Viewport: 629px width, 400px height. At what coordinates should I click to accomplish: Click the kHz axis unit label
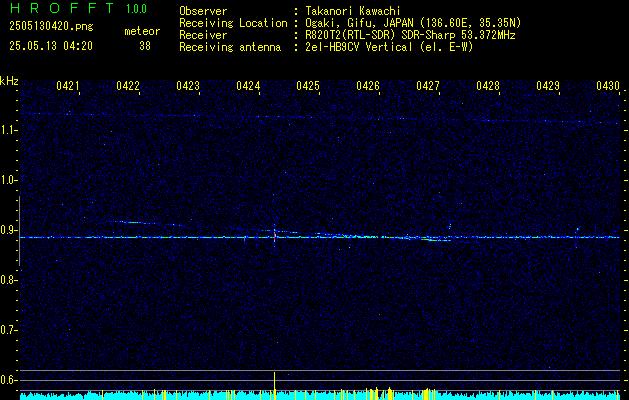tap(9, 81)
